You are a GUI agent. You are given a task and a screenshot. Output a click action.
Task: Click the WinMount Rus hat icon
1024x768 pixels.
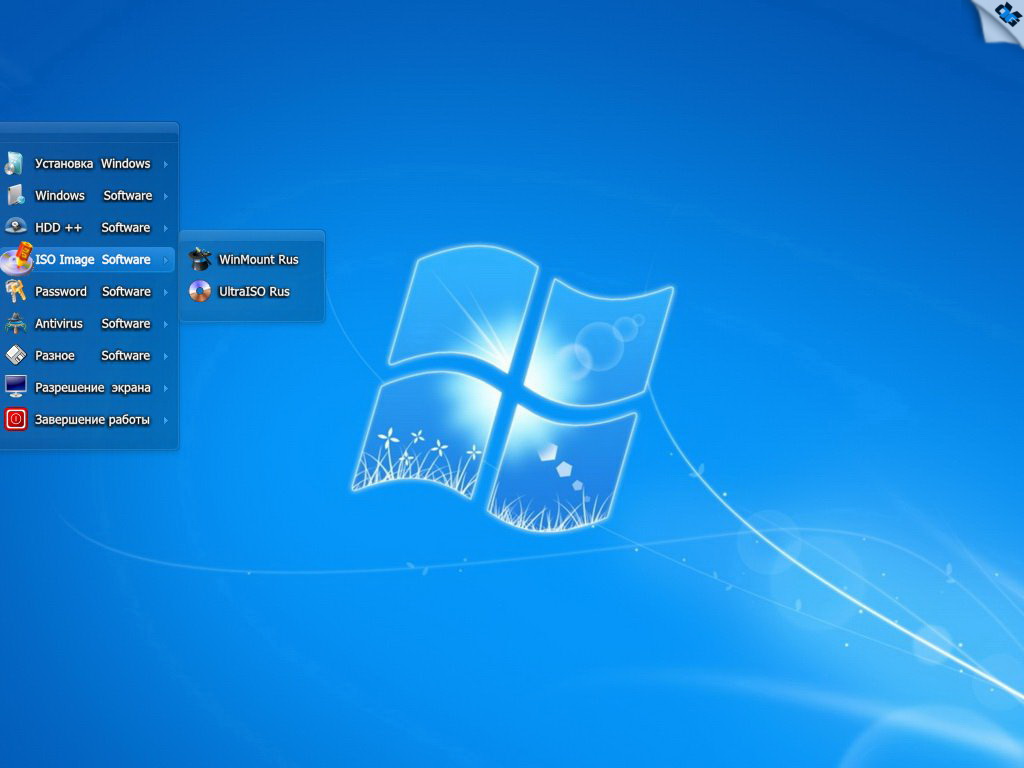point(200,259)
